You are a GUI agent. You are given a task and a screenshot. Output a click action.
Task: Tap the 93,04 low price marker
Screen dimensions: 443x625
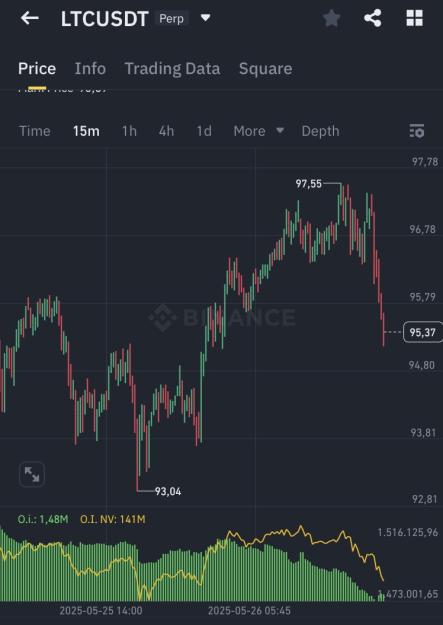click(x=168, y=491)
